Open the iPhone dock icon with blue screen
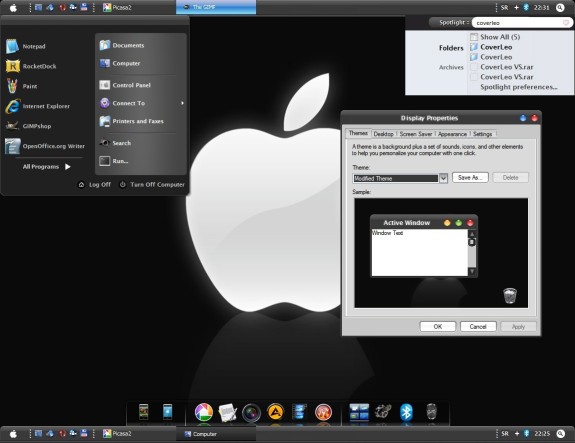 pos(167,412)
